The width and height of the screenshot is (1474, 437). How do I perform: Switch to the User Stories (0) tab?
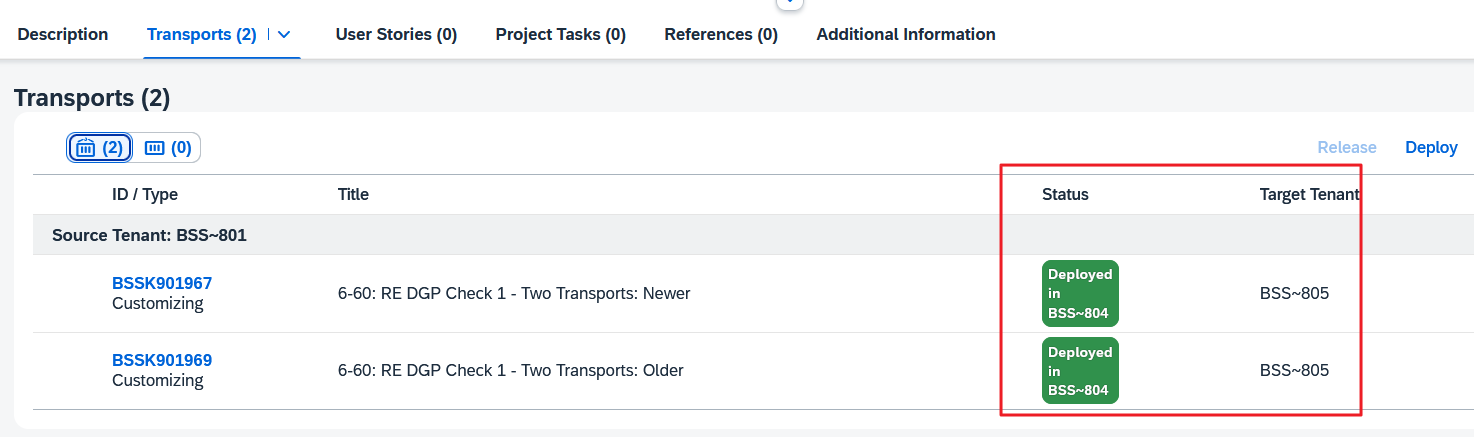point(396,34)
